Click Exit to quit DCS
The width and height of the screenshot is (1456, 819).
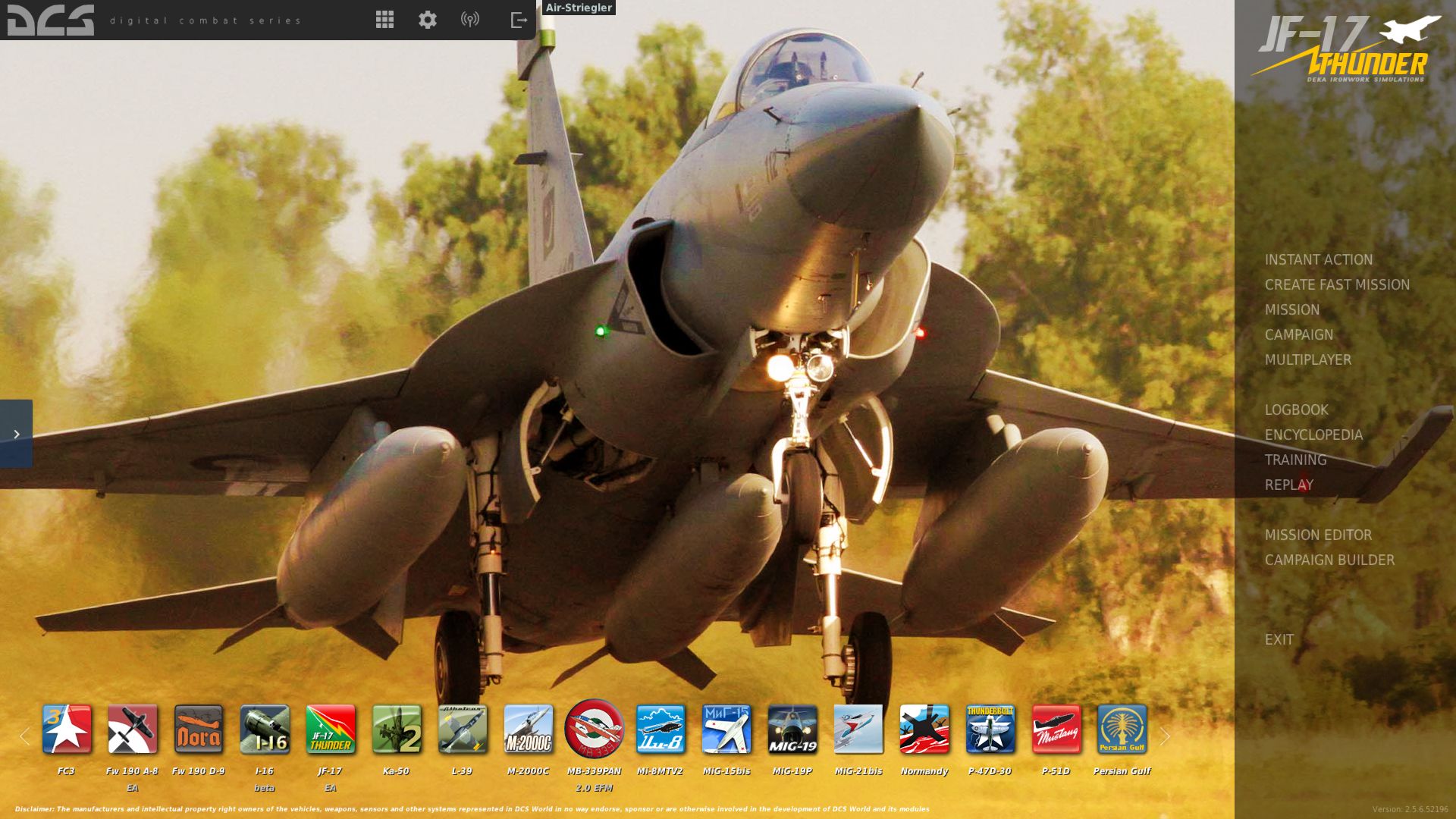pos(1279,640)
